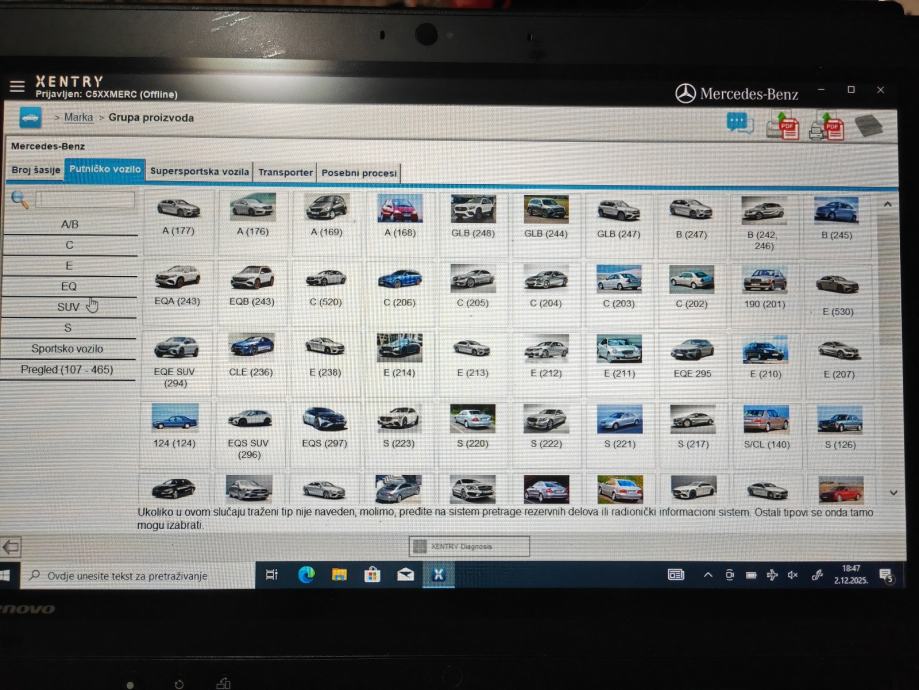Open File Explorer from taskbar
919x690 pixels.
339,575
